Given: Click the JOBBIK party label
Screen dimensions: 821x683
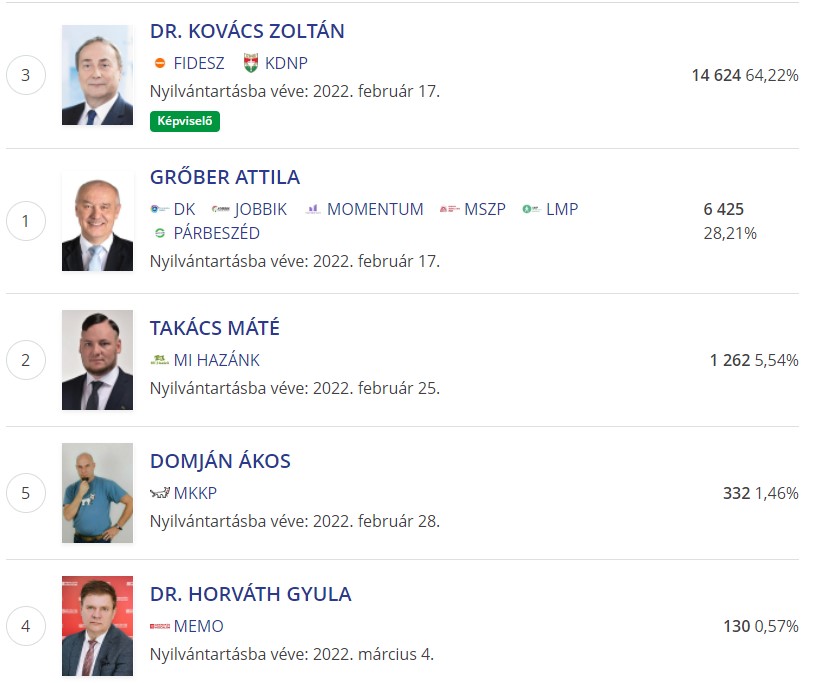Looking at the screenshot, I should (260, 209).
